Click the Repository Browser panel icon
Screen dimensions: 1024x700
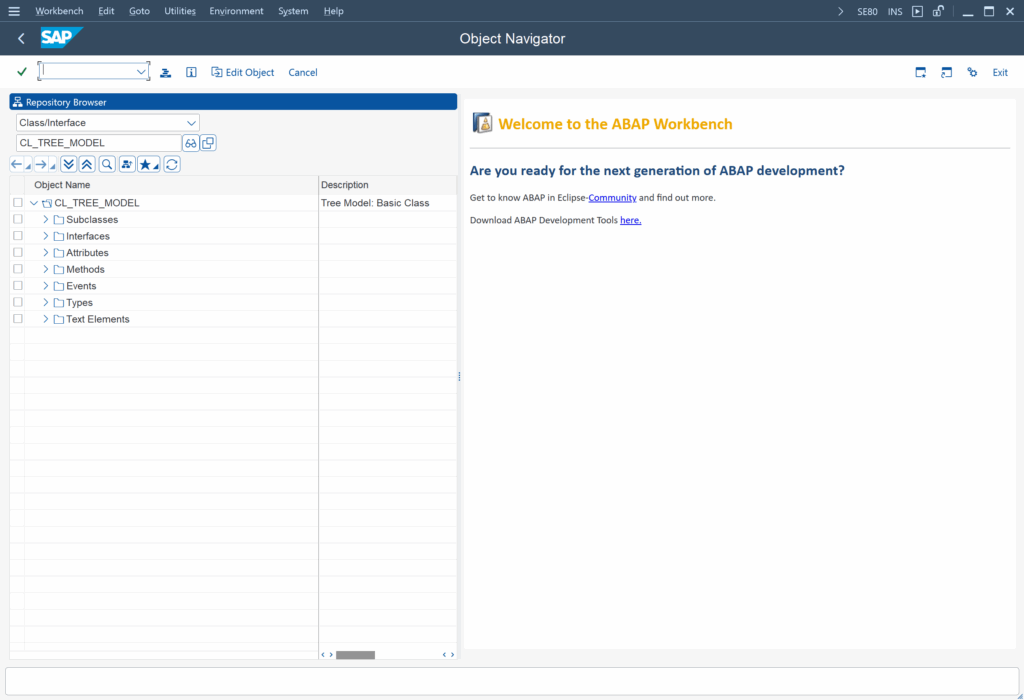pyautogui.click(x=18, y=102)
